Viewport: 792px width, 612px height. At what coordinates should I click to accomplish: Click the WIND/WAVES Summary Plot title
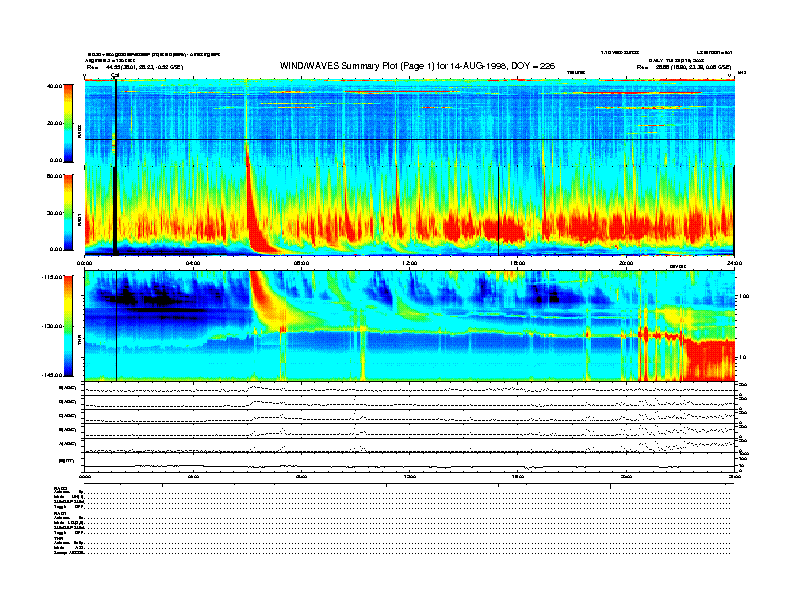click(x=417, y=66)
